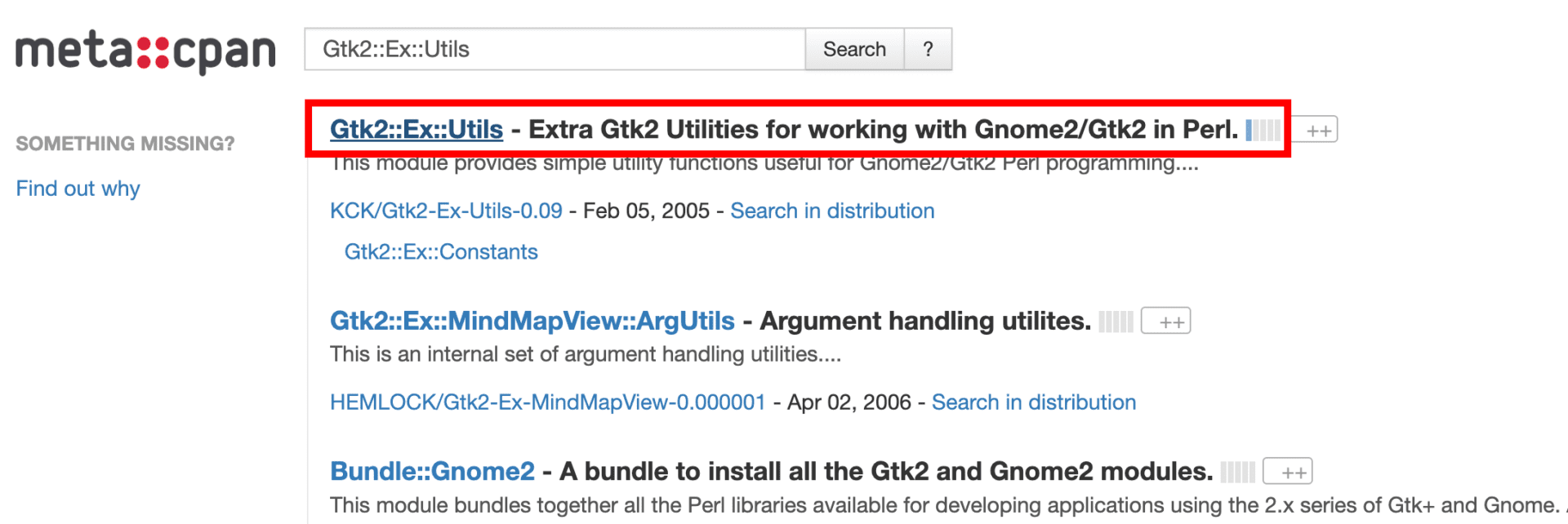Click the Something Missing? sidebar heading

point(125,144)
